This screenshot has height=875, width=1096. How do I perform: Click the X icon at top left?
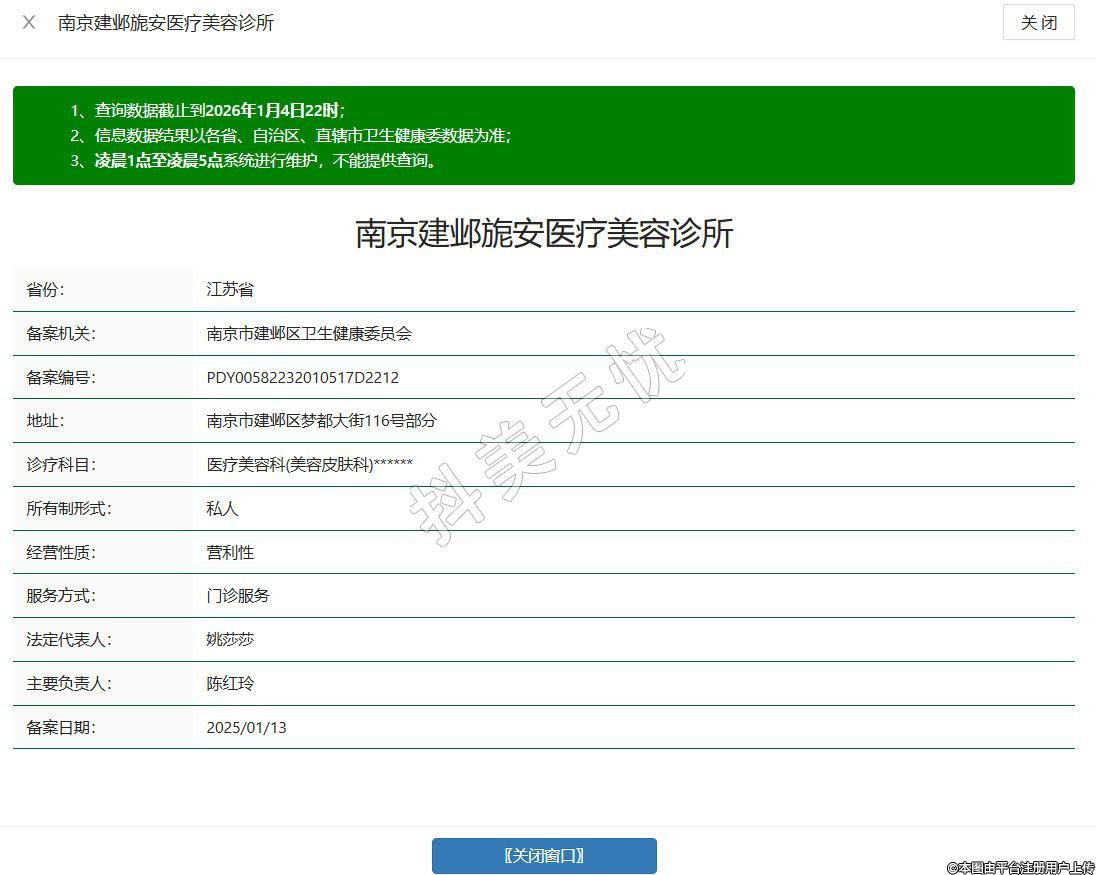(29, 22)
